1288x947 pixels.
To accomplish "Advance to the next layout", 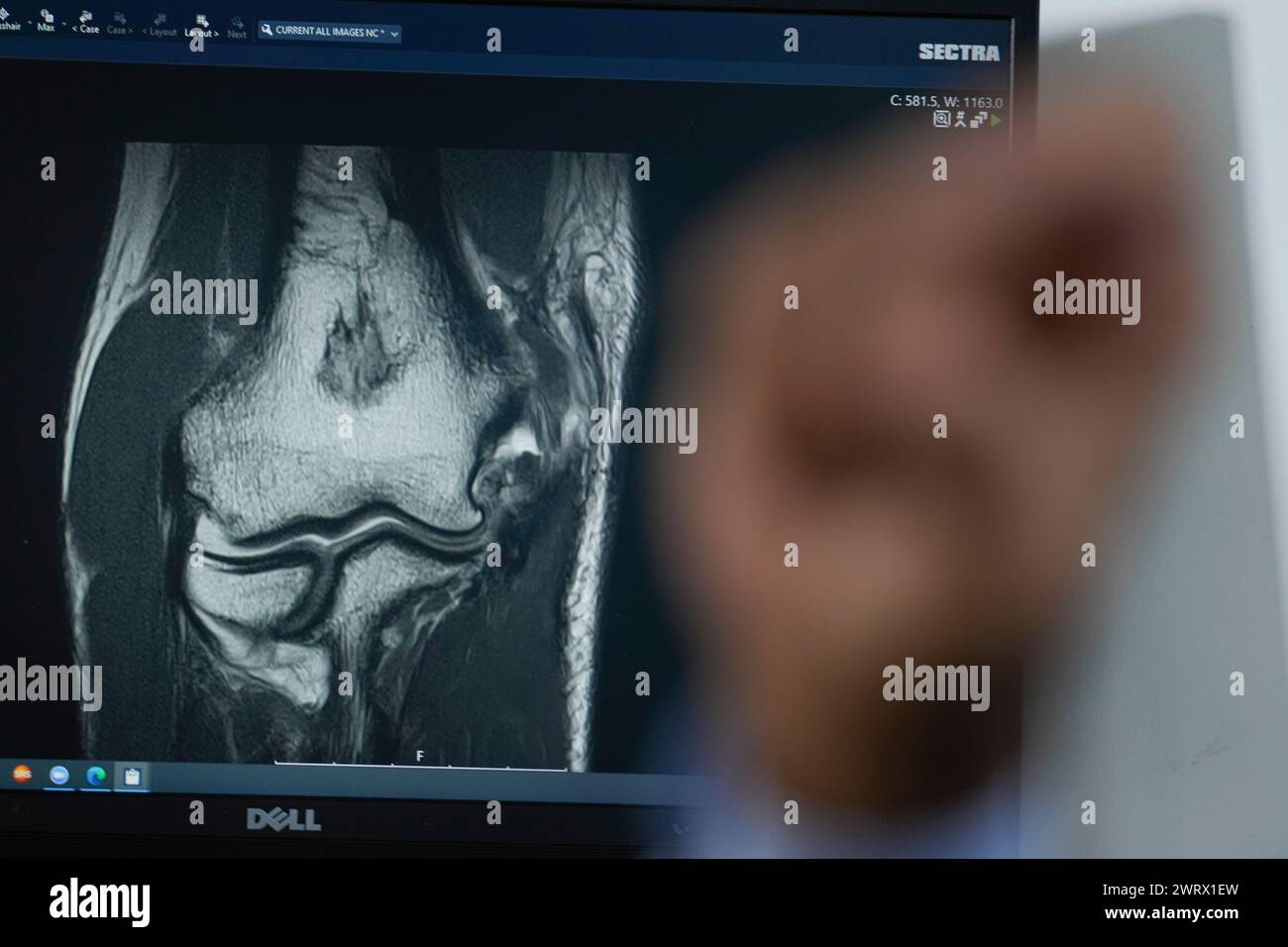I will tap(201, 26).
